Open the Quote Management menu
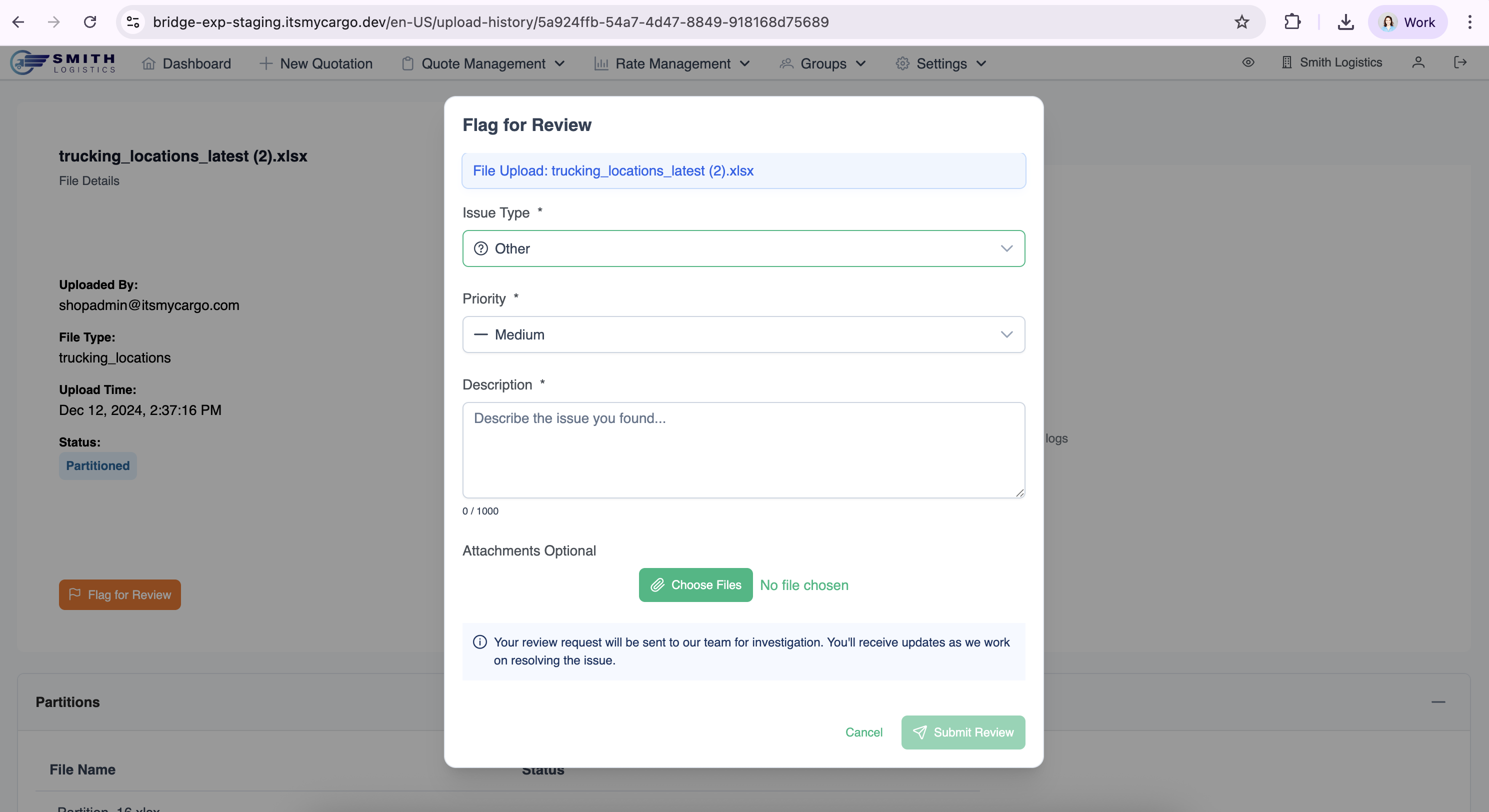 click(483, 63)
